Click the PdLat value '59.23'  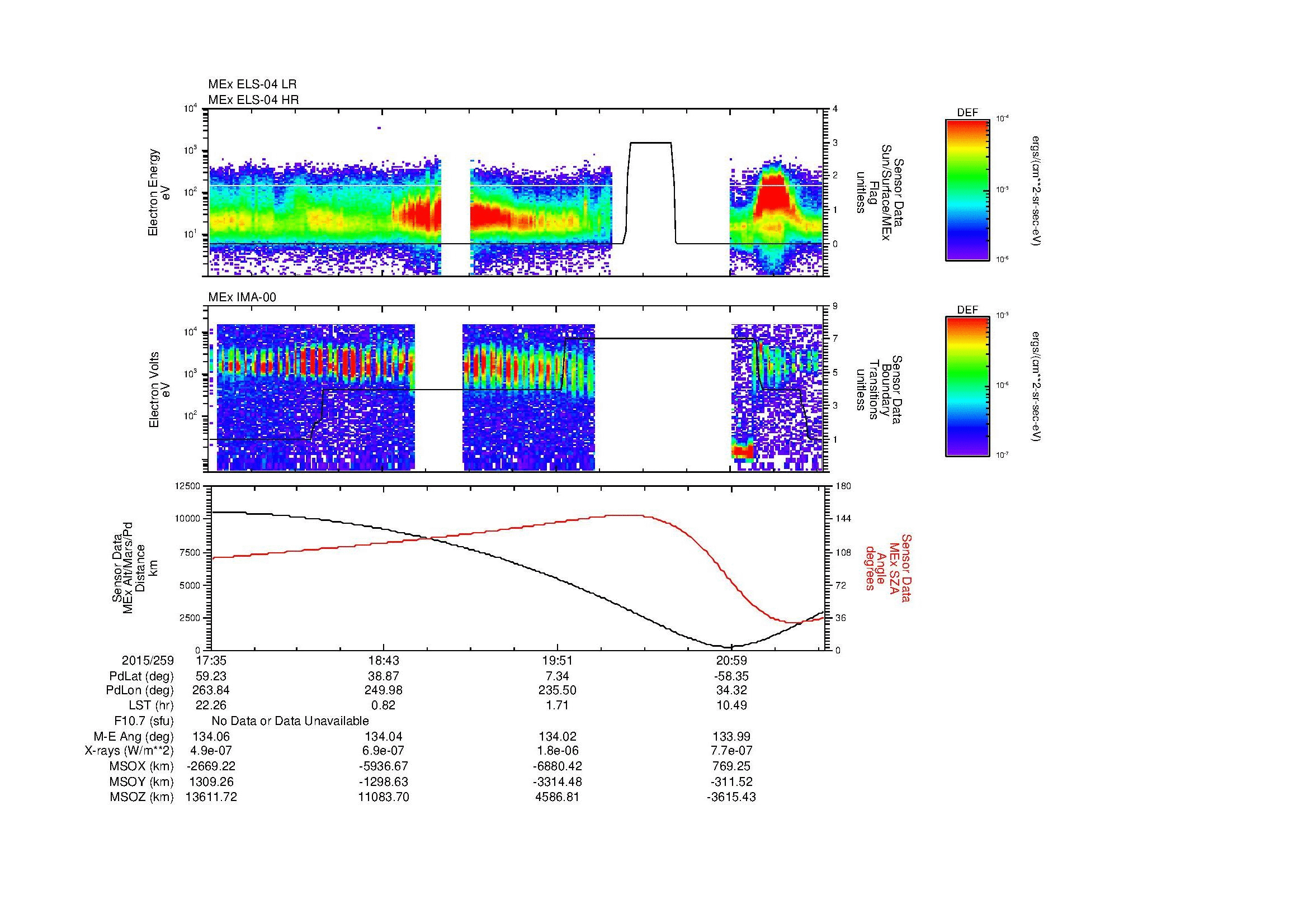[211, 676]
